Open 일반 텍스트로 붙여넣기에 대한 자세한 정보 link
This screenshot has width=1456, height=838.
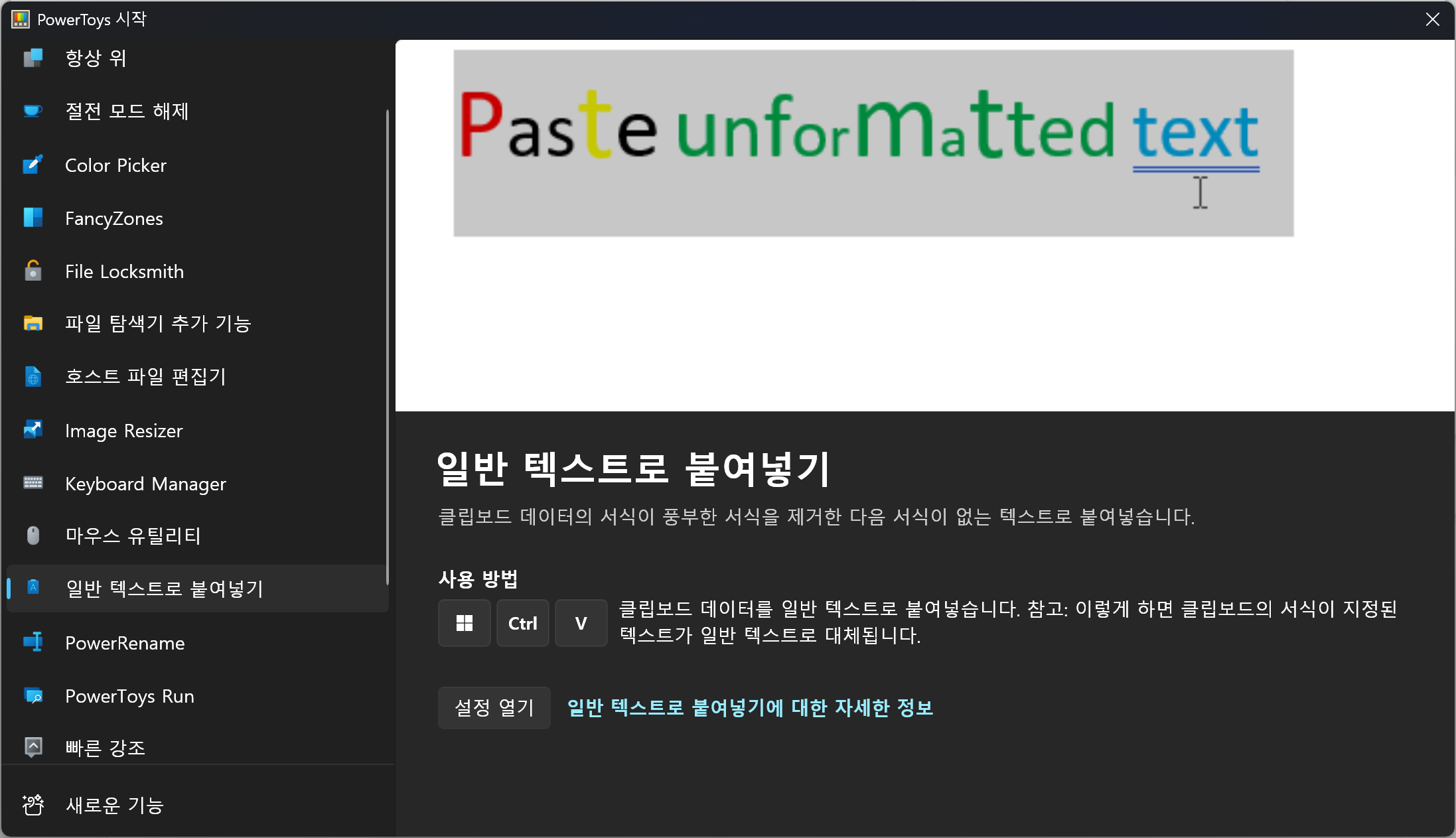[750, 708]
